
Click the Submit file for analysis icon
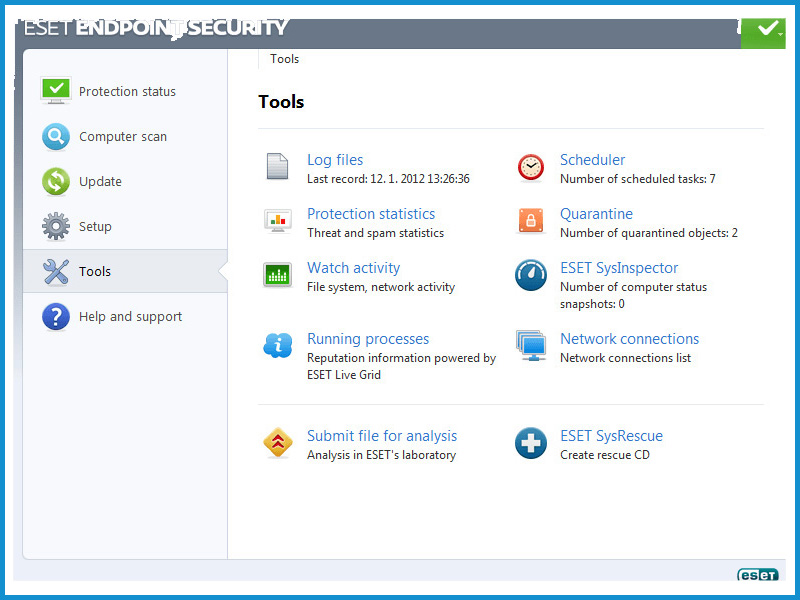click(278, 442)
